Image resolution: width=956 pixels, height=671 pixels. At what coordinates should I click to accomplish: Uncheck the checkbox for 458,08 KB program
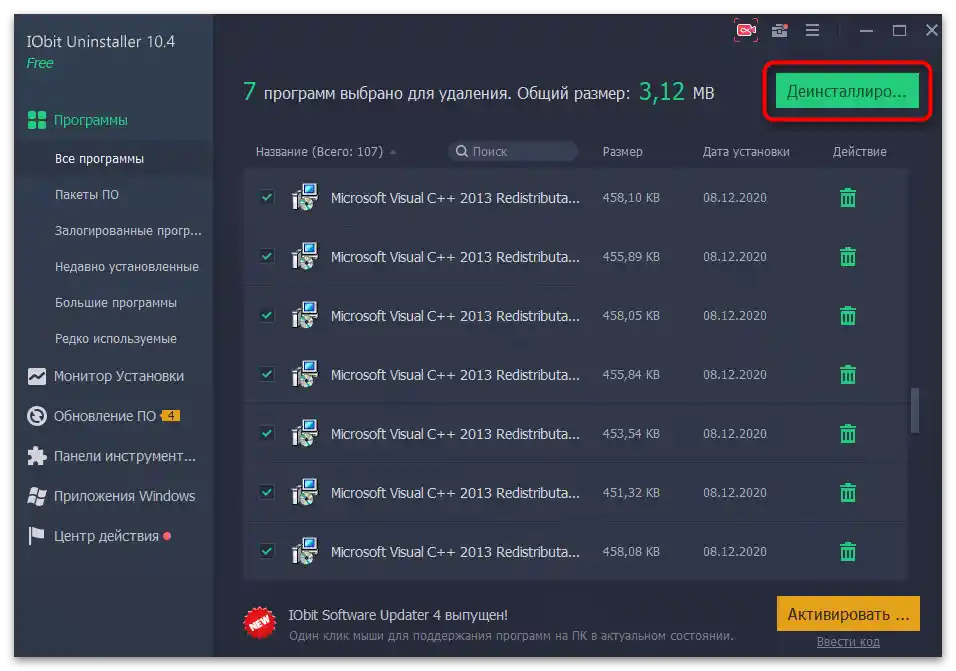266,551
